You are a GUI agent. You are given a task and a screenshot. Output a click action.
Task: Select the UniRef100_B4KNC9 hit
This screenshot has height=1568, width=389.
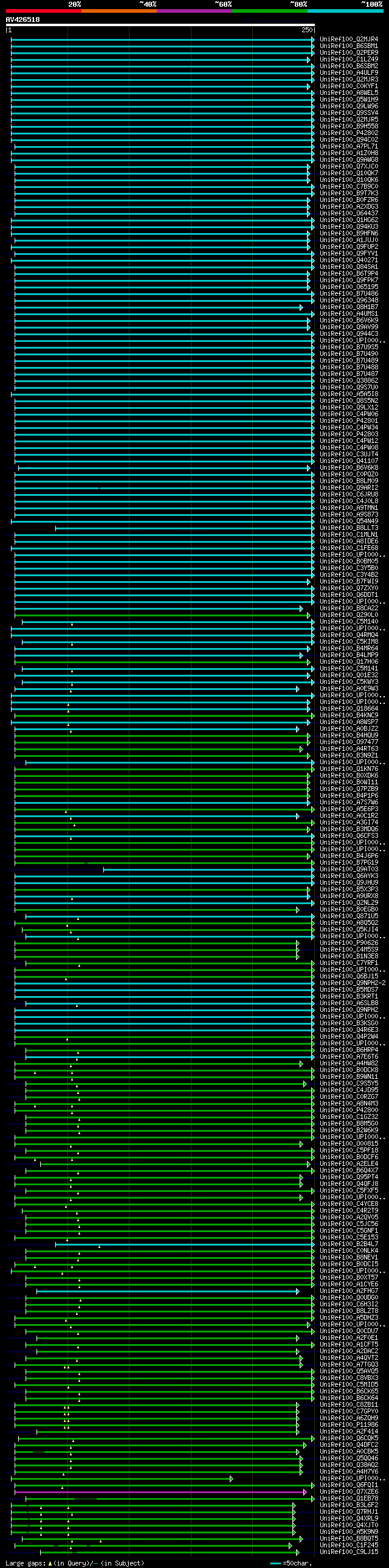coord(349,716)
